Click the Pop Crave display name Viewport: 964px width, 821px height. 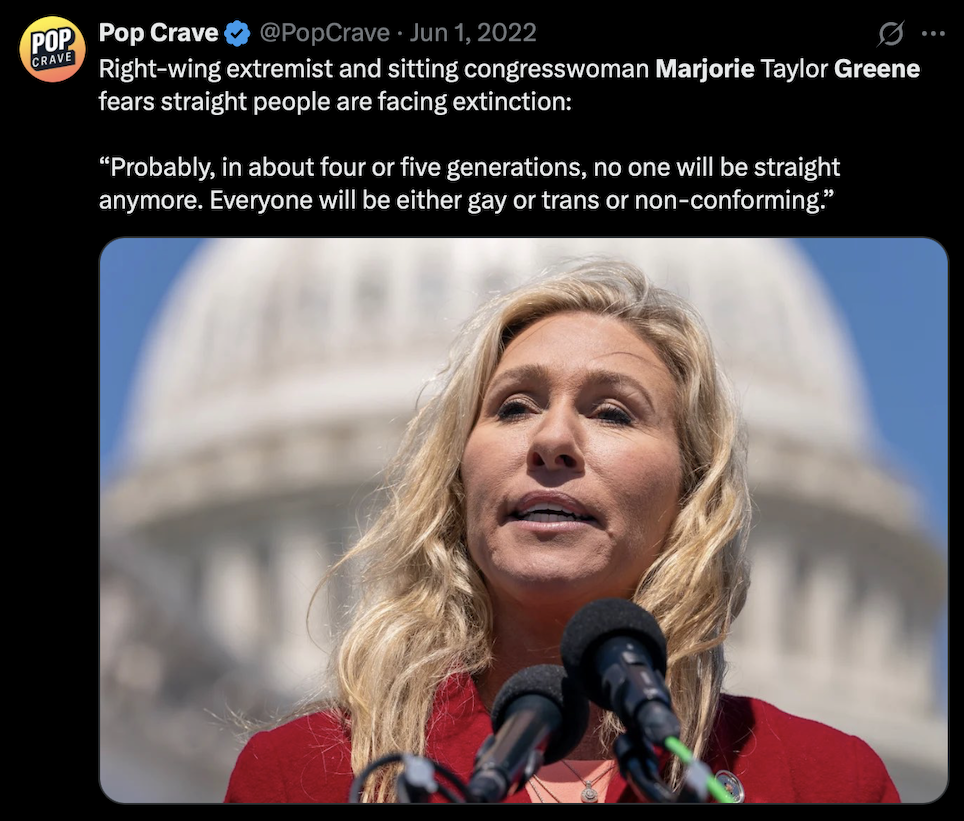[x=159, y=33]
